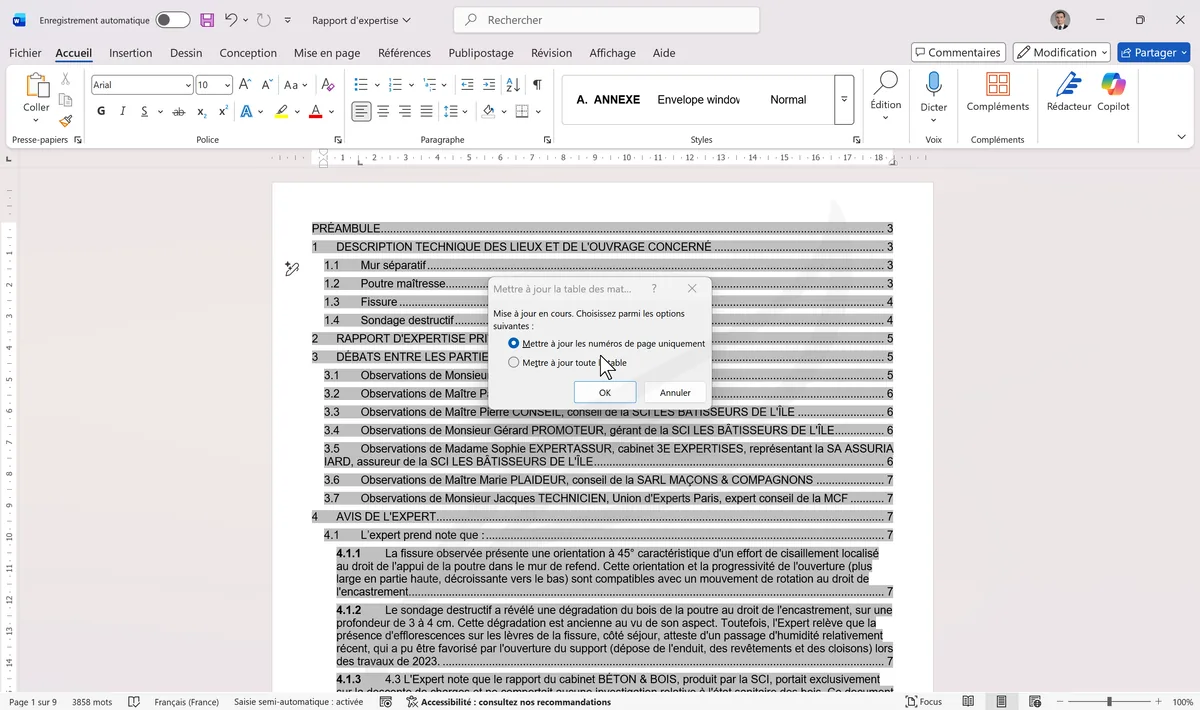Select 'Mettre à jour les numéros de page uniquement'
The image size is (1200, 710).
pyautogui.click(x=514, y=343)
